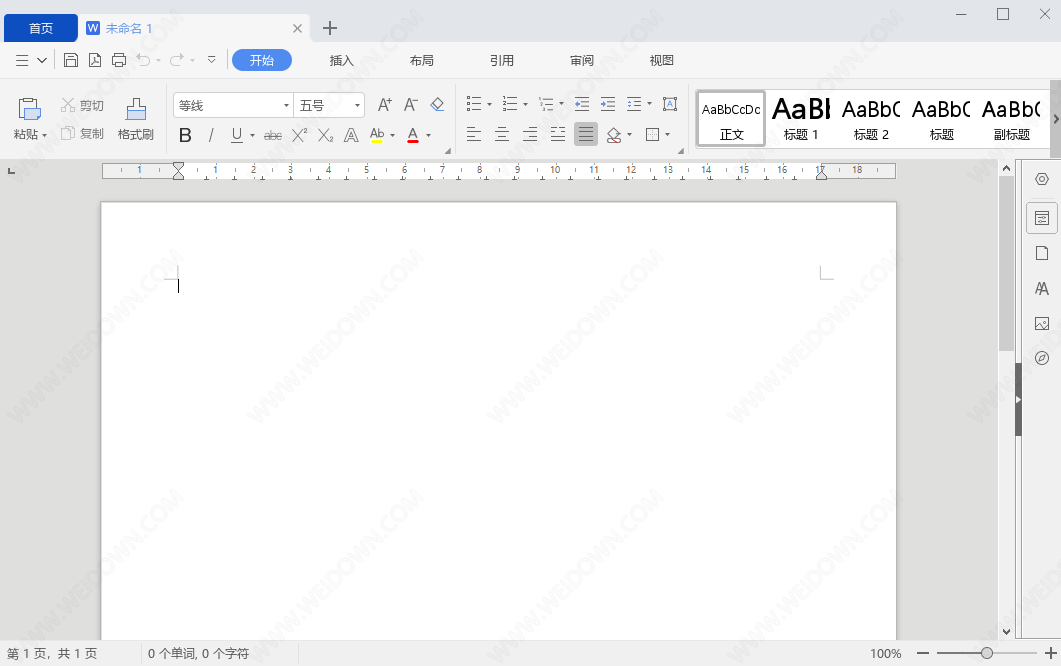Click the increase font size icon
1061x666 pixels.
point(384,105)
